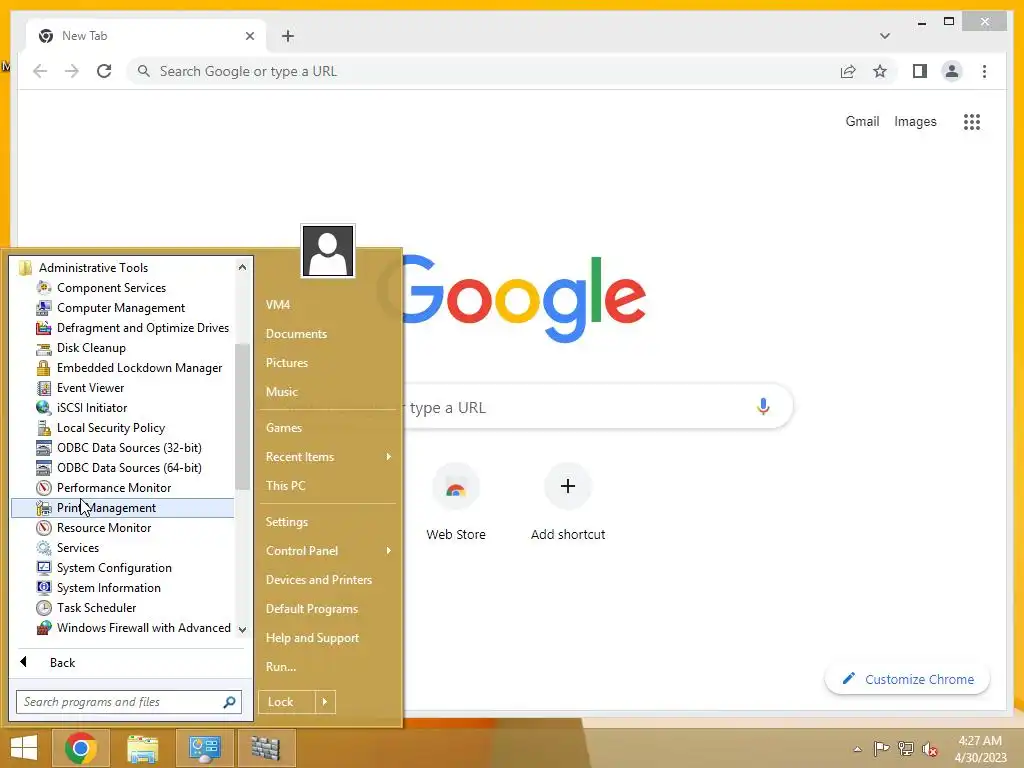Bookmark this tab with the star icon
The height and width of the screenshot is (768, 1024).
880,71
